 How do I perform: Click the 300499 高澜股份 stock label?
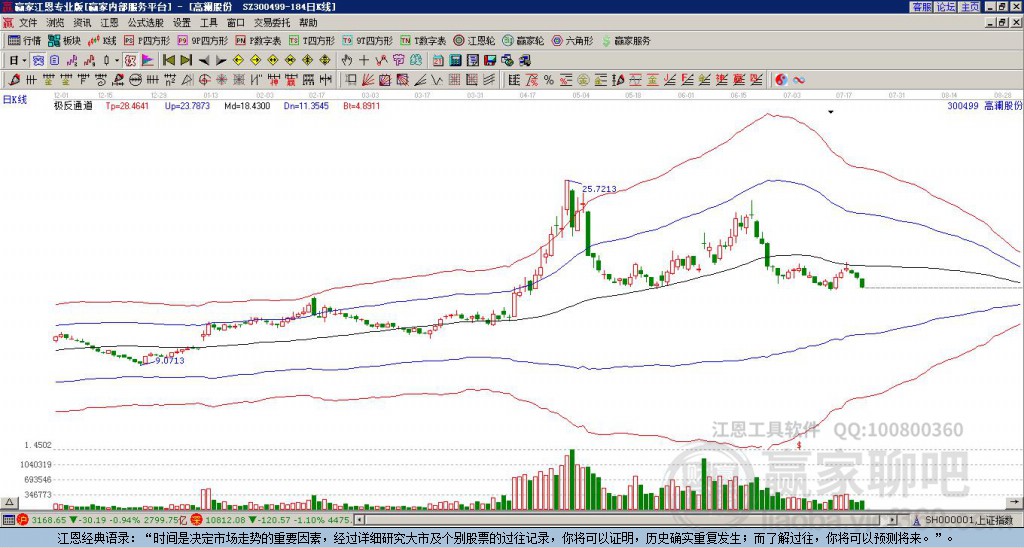click(x=984, y=105)
